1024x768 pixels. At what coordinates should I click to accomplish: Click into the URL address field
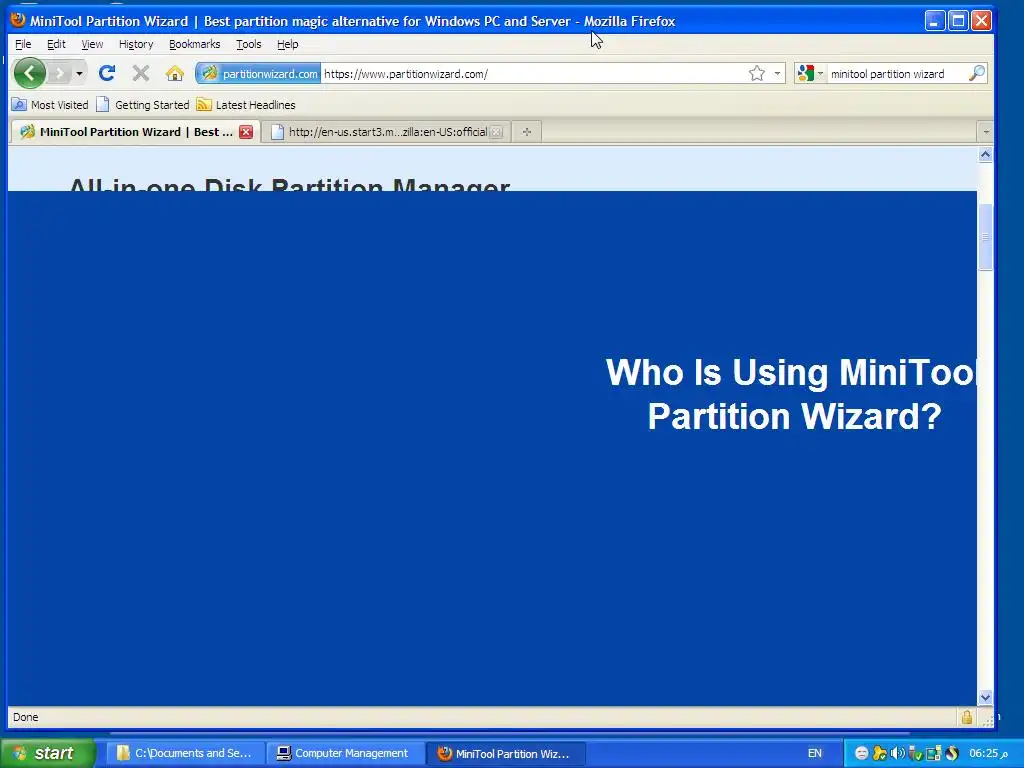532,74
